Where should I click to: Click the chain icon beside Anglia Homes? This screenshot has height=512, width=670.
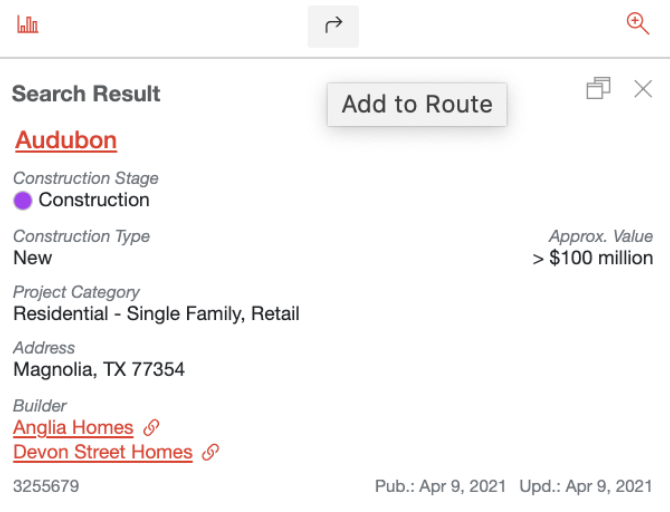pos(151,428)
